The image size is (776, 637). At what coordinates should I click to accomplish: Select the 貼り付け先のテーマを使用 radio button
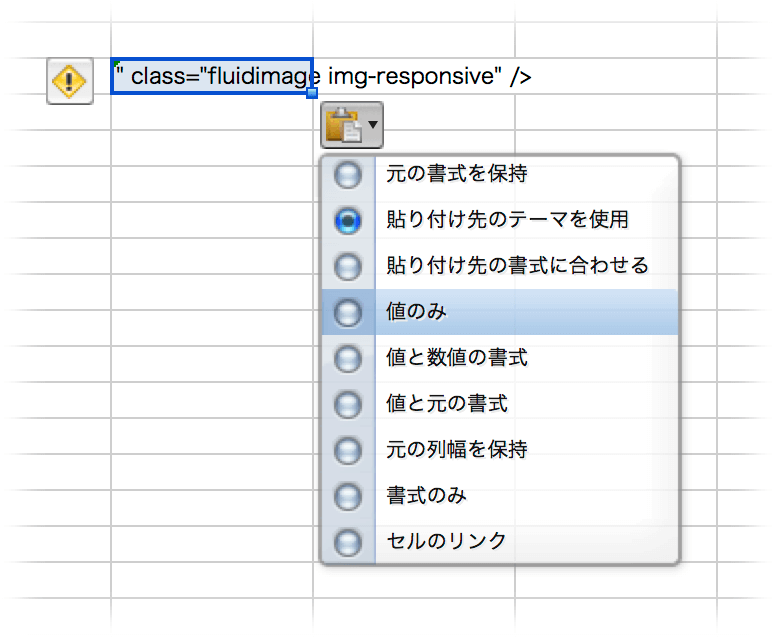[x=348, y=221]
